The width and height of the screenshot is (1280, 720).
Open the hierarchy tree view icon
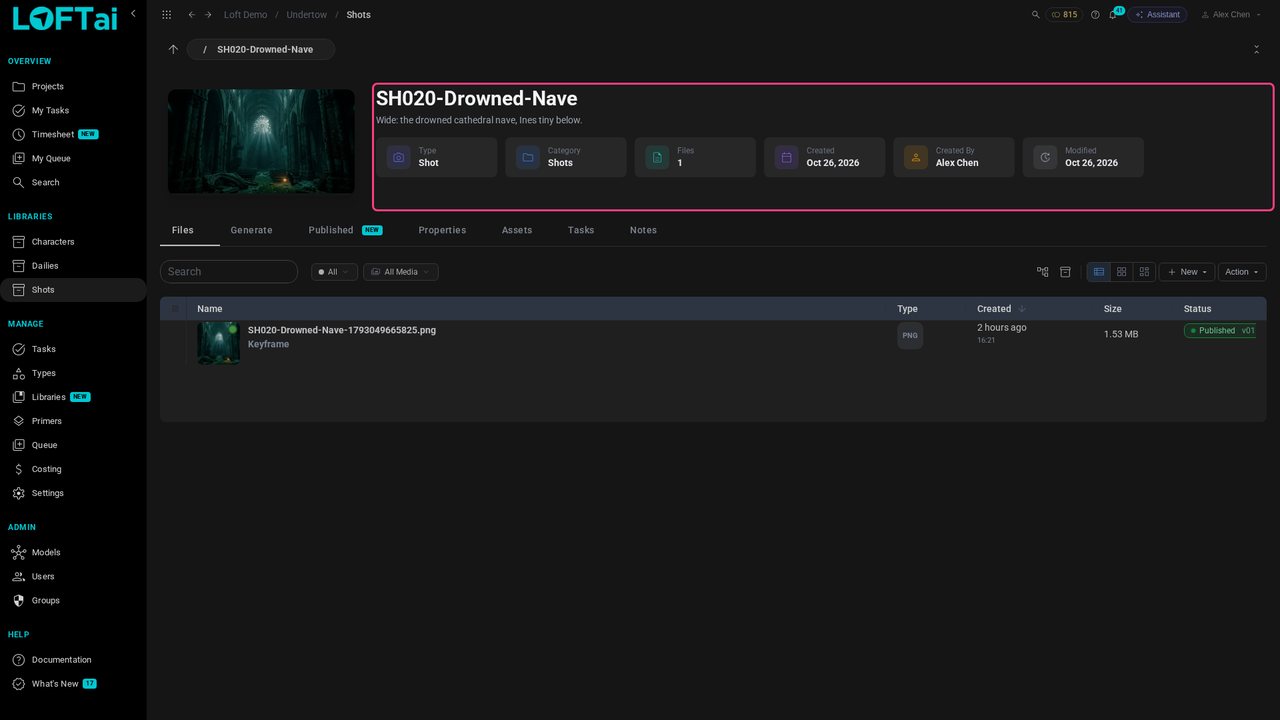coord(1043,272)
